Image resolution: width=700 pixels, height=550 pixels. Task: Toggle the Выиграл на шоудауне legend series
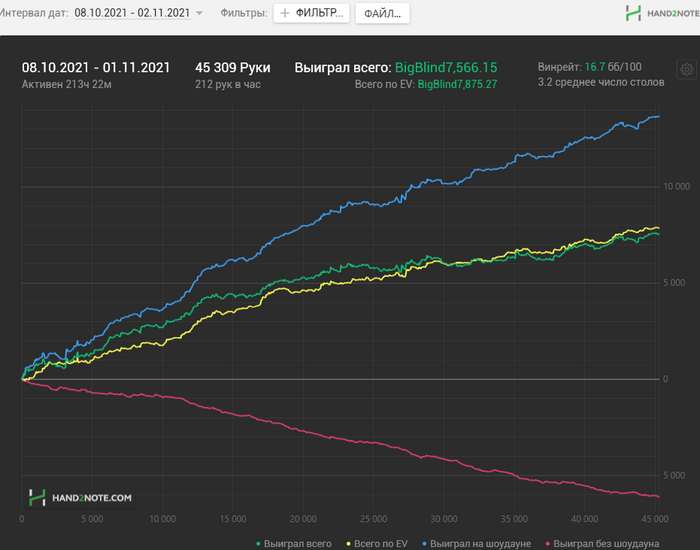pos(476,544)
